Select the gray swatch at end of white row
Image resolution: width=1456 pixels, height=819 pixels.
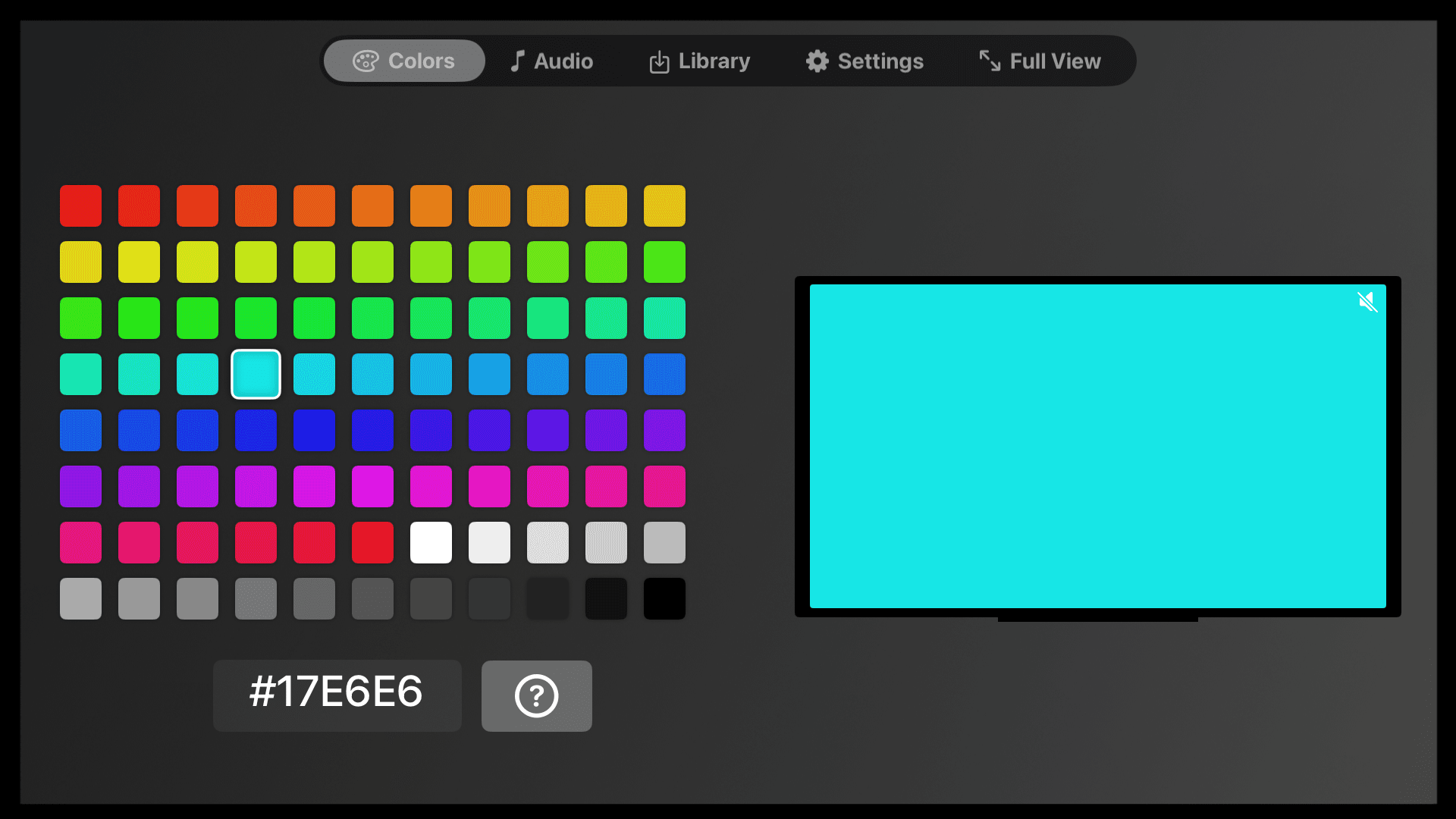tap(664, 542)
